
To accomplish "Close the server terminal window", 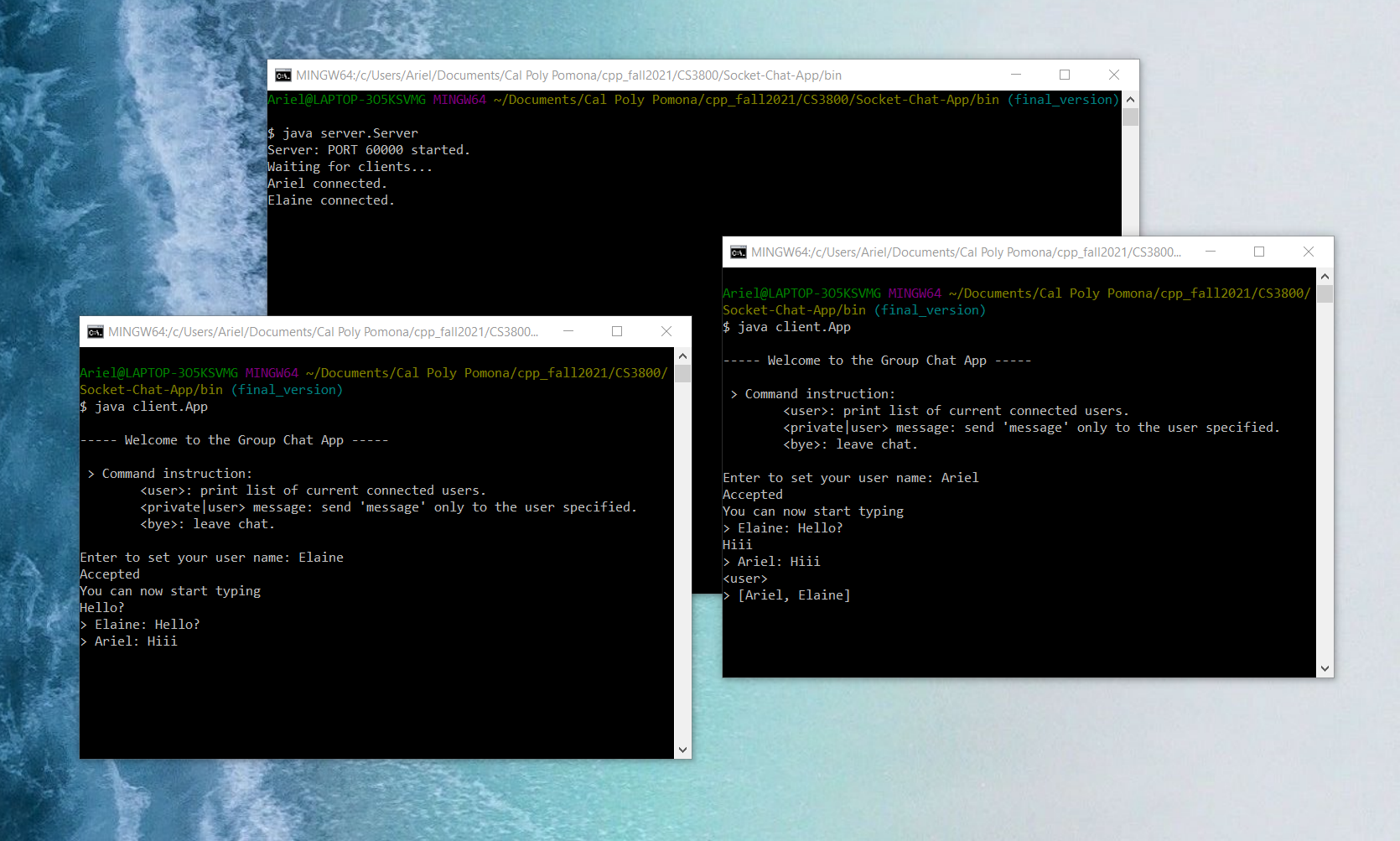I will tap(1114, 75).
